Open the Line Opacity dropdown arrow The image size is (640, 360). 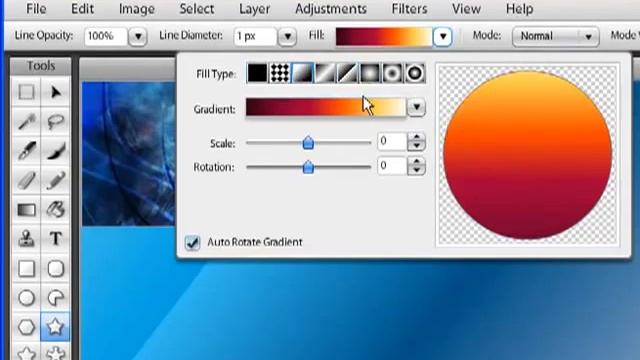point(138,37)
